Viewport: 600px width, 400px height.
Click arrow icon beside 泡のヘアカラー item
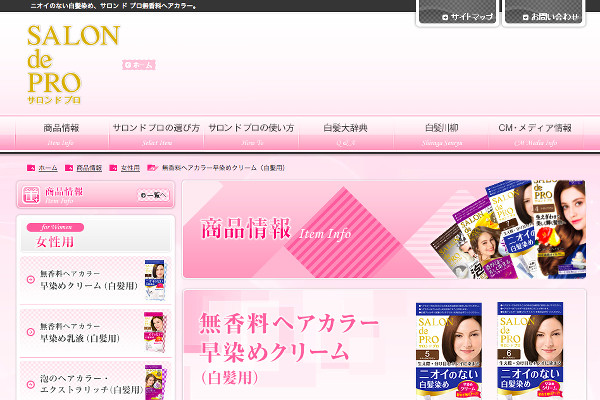31,385
